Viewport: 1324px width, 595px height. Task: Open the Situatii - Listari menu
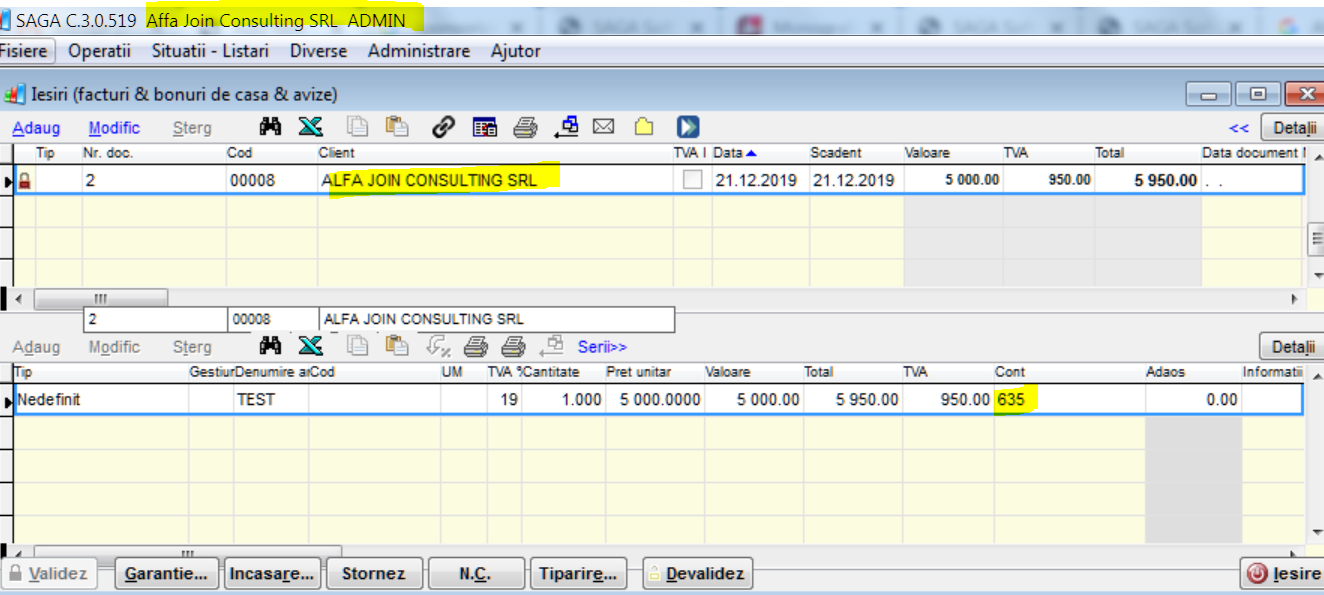tap(210, 51)
